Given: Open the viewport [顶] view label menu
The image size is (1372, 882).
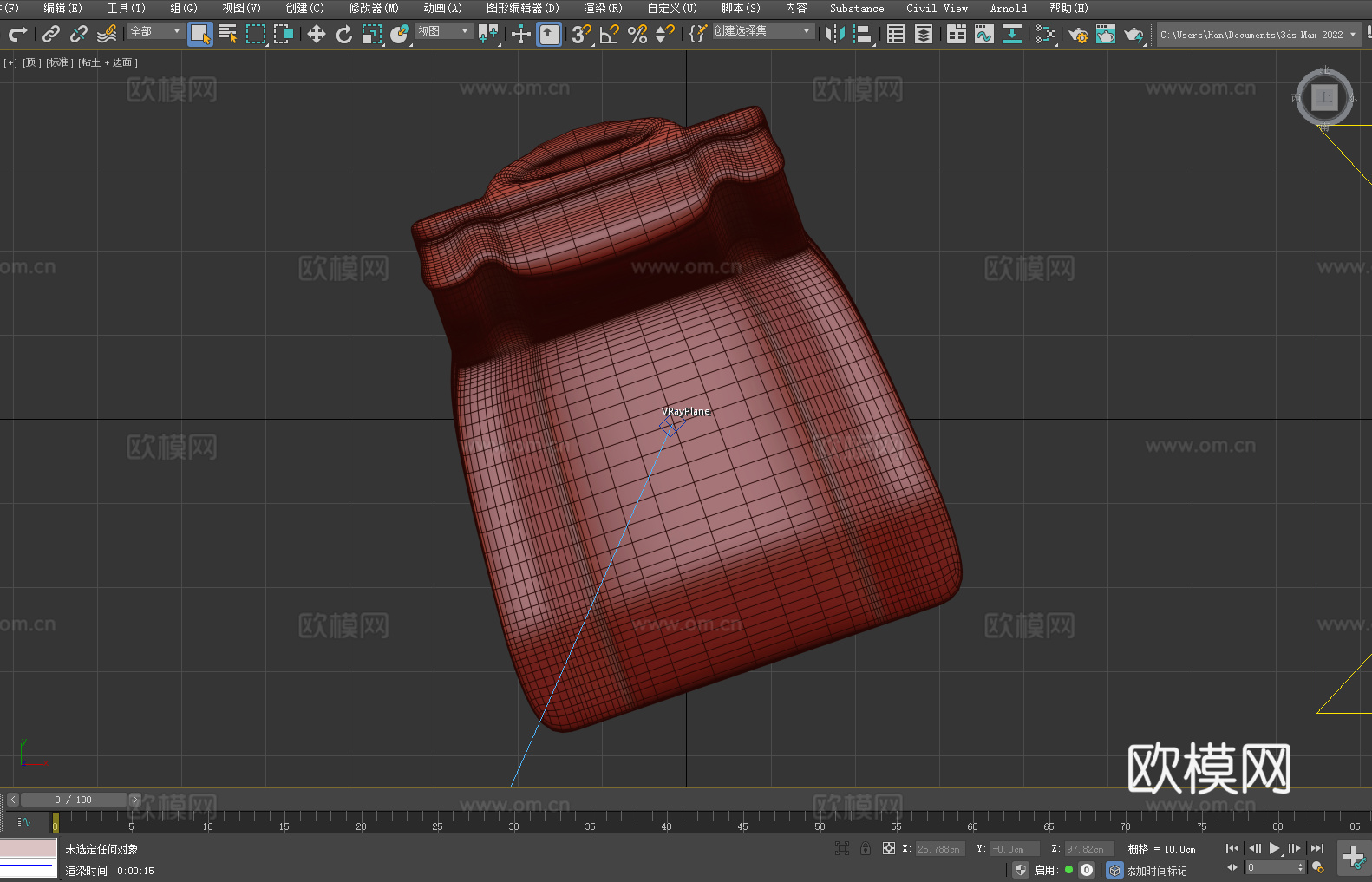Looking at the screenshot, I should tap(32, 62).
